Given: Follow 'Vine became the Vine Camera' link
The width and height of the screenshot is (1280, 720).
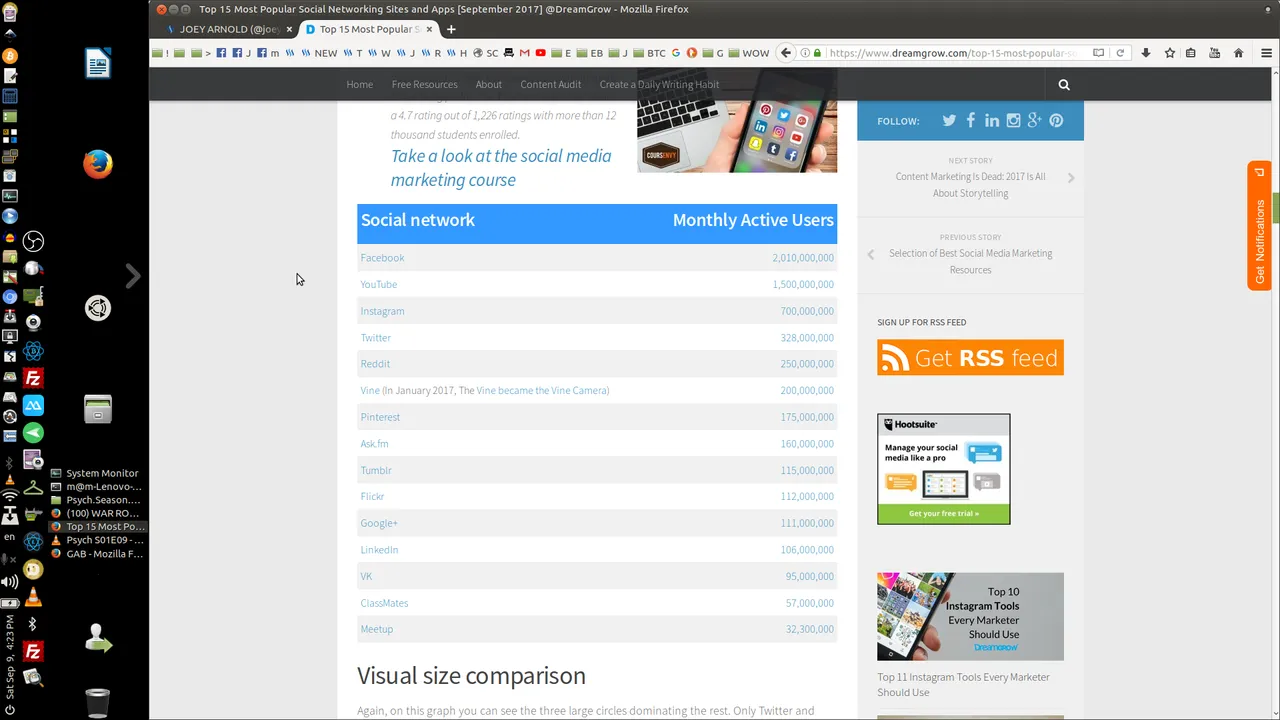Looking at the screenshot, I should click(x=542, y=390).
